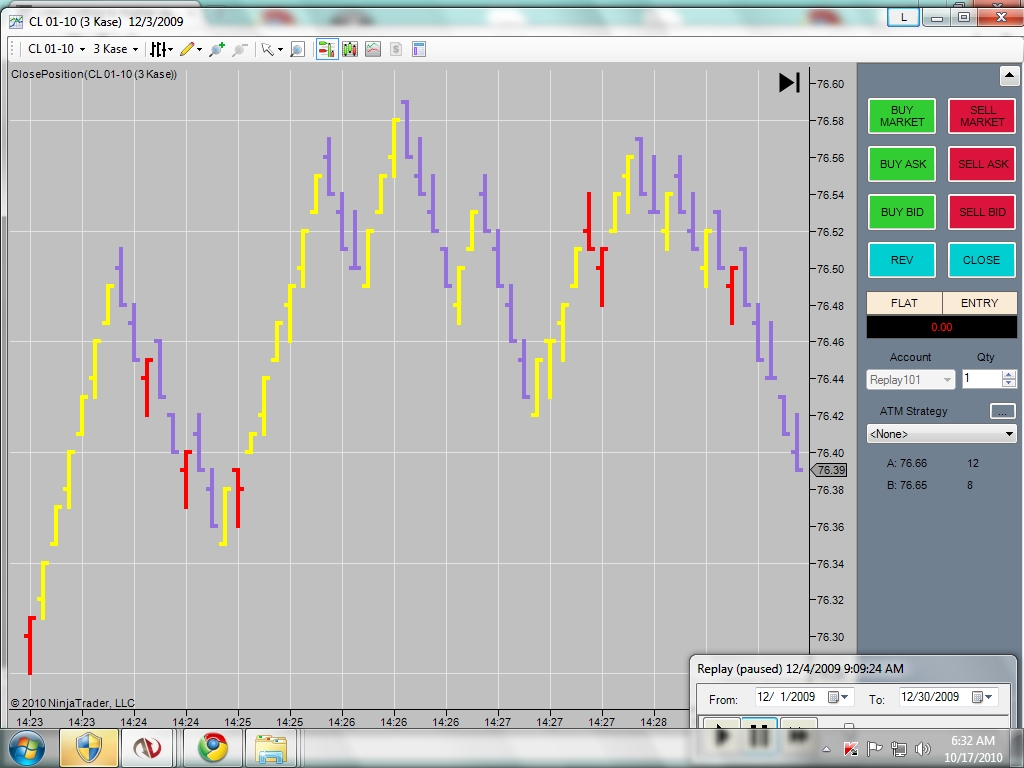Expand the drawing tools dropdown arrow
Viewport: 1024px width, 768px height.
[199, 49]
